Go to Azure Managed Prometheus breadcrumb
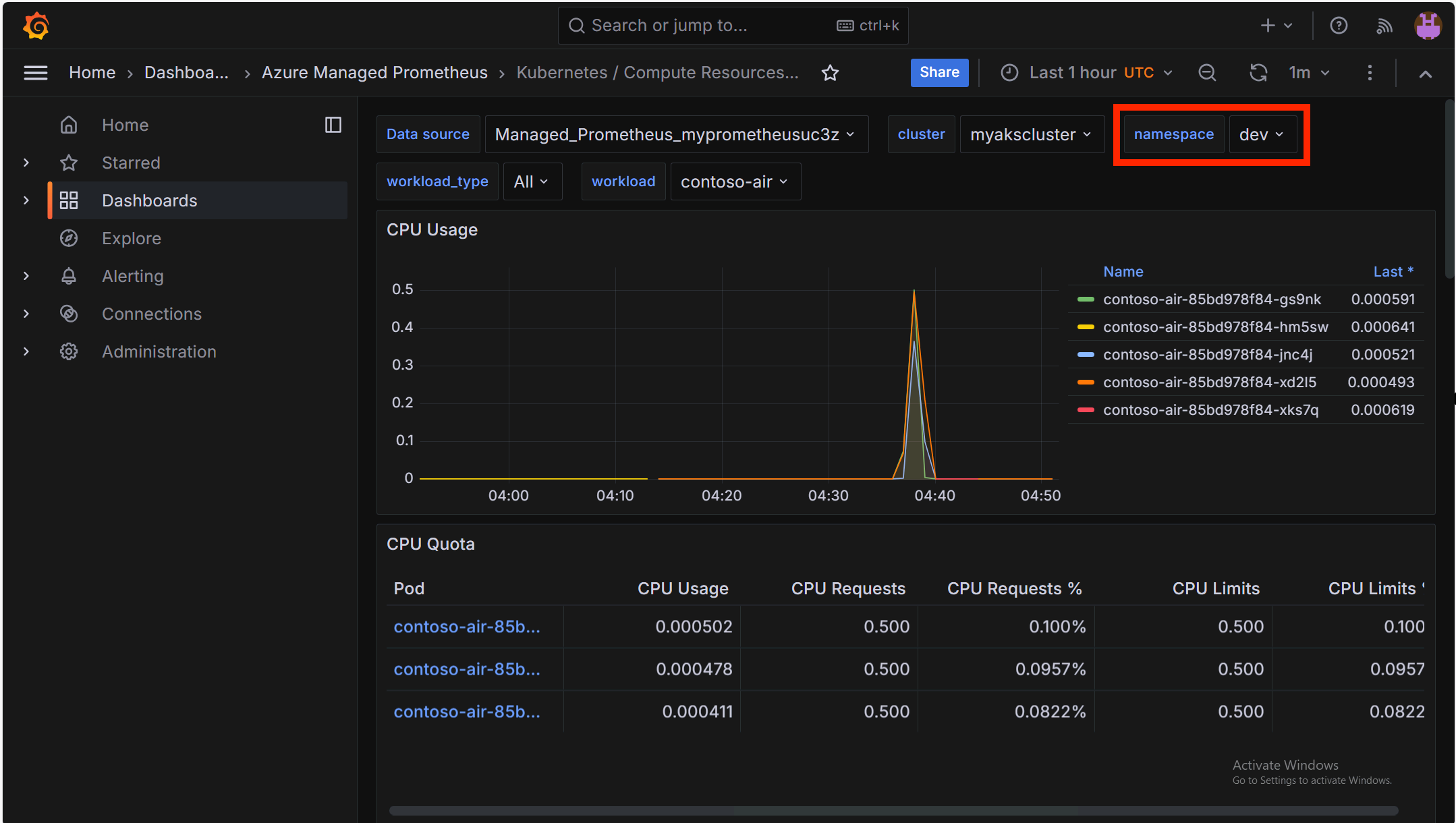 pyautogui.click(x=374, y=73)
